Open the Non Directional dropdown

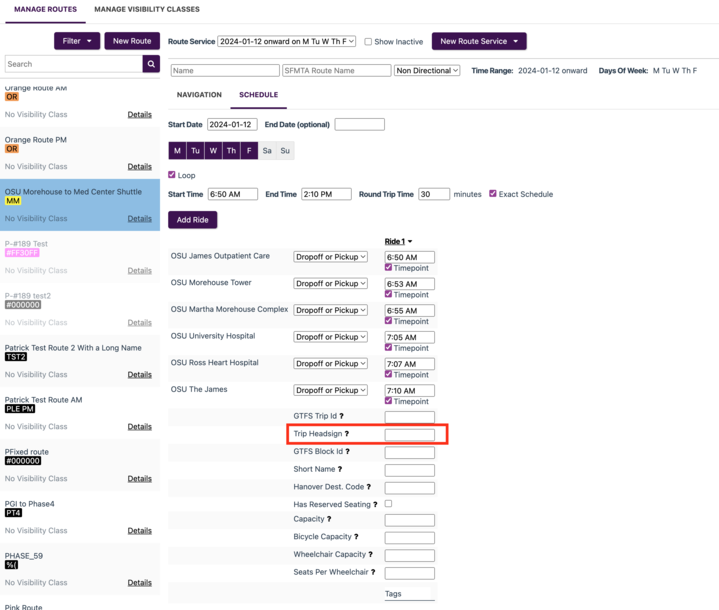coord(427,71)
